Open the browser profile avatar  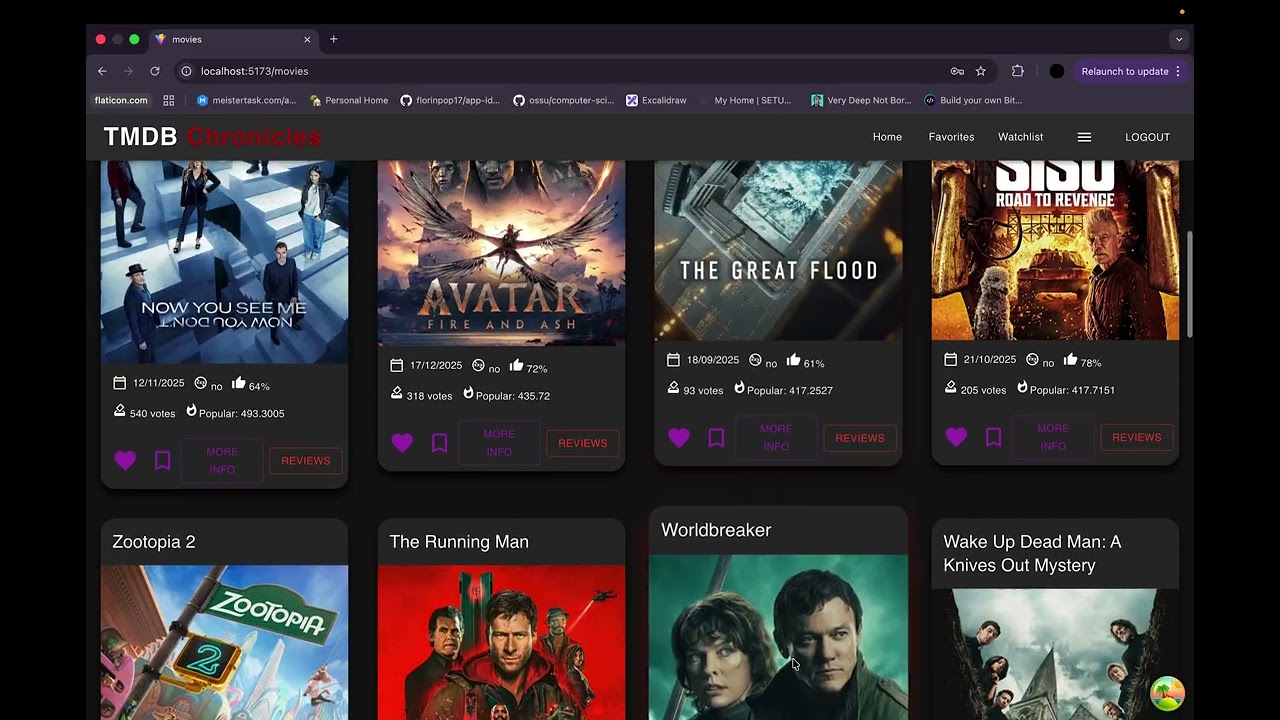[x=1057, y=71]
